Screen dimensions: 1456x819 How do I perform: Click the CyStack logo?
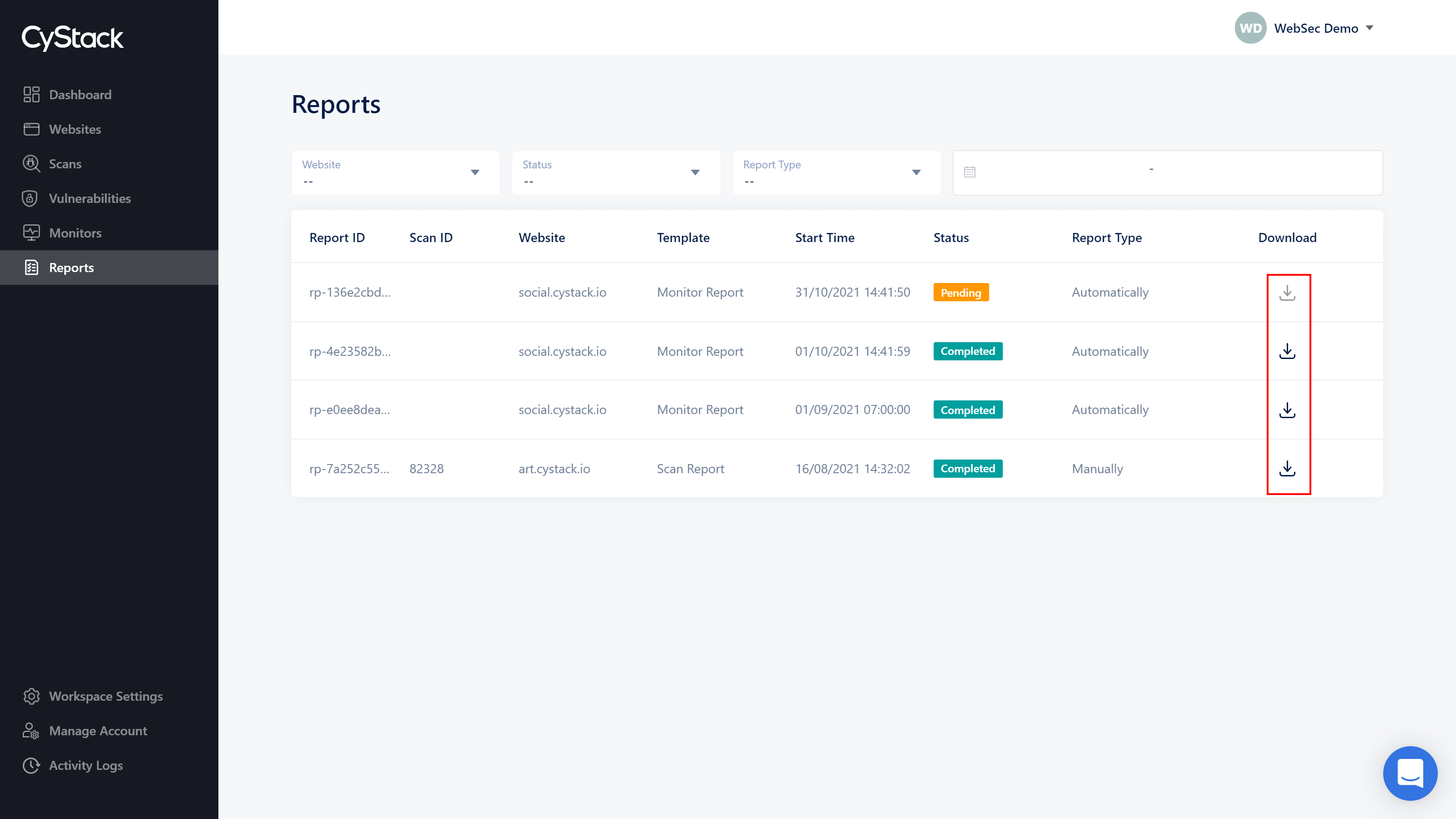pos(72,38)
